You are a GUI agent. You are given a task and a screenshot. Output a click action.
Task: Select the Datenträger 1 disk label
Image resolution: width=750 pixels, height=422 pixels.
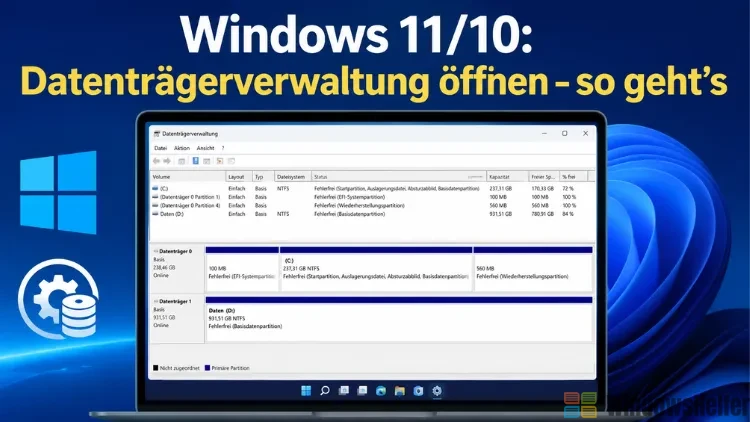176,301
